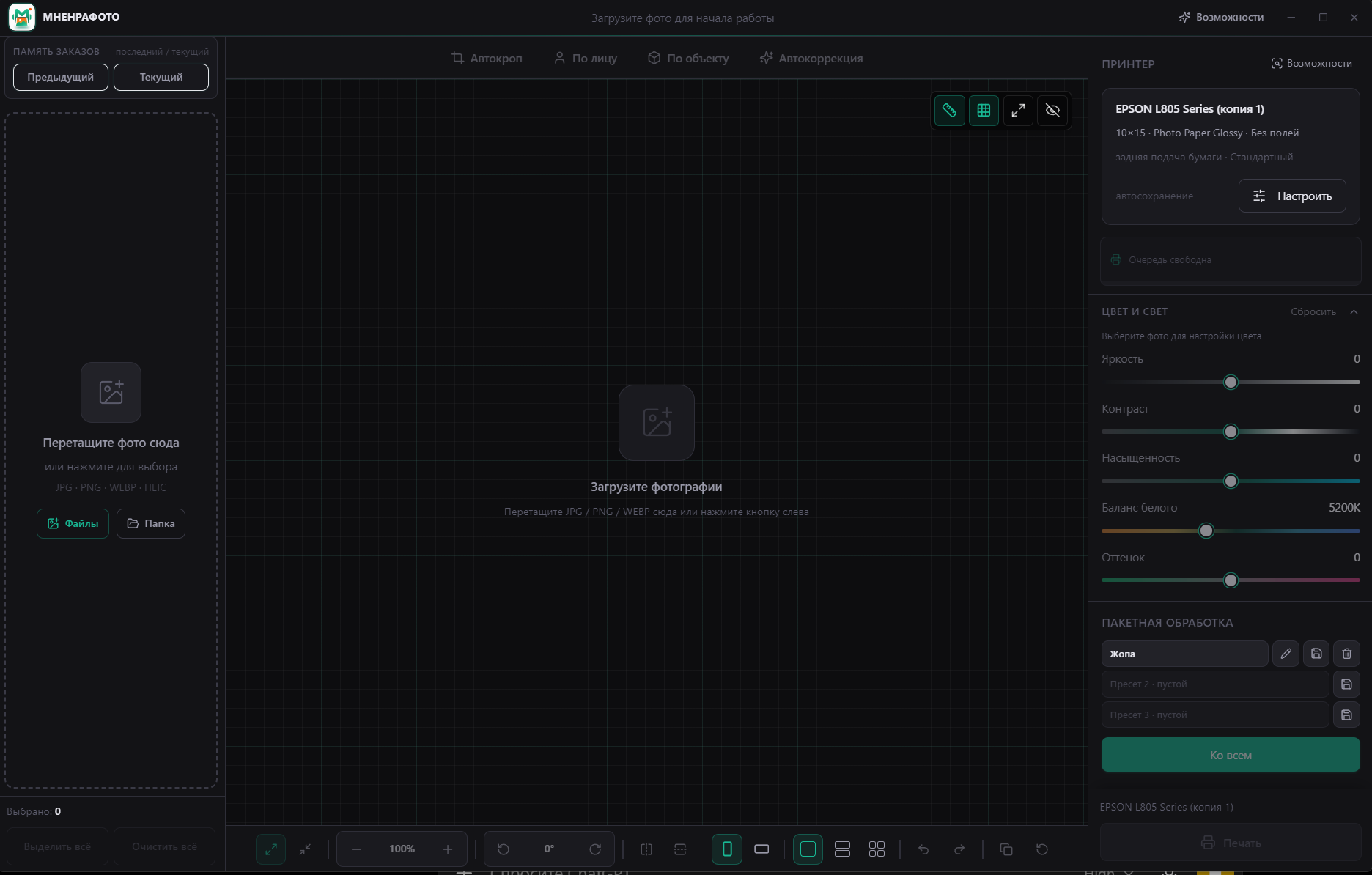This screenshot has height=875, width=1372.
Task: Click the add-photo icon in left dropzone
Action: click(111, 392)
